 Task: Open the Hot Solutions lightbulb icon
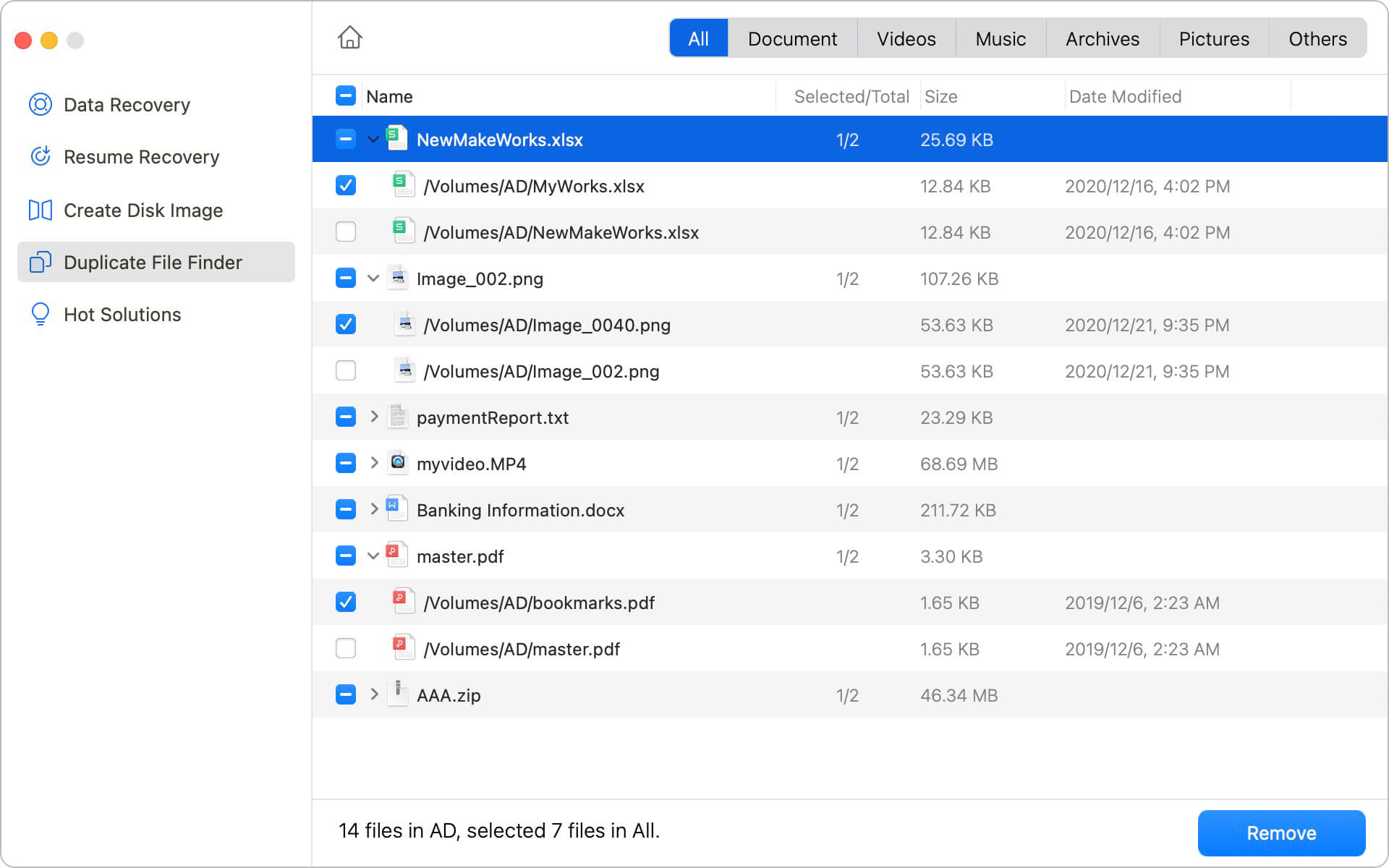pos(41,314)
